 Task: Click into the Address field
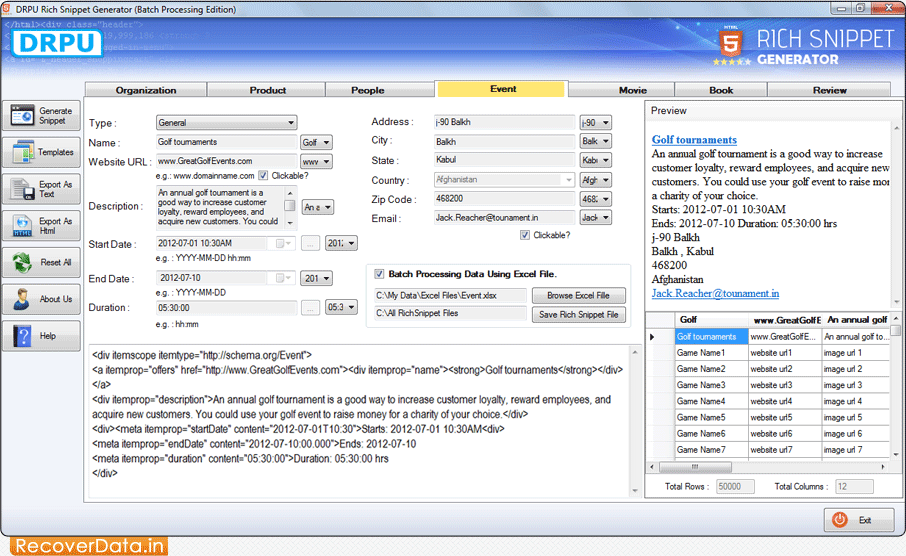point(504,123)
